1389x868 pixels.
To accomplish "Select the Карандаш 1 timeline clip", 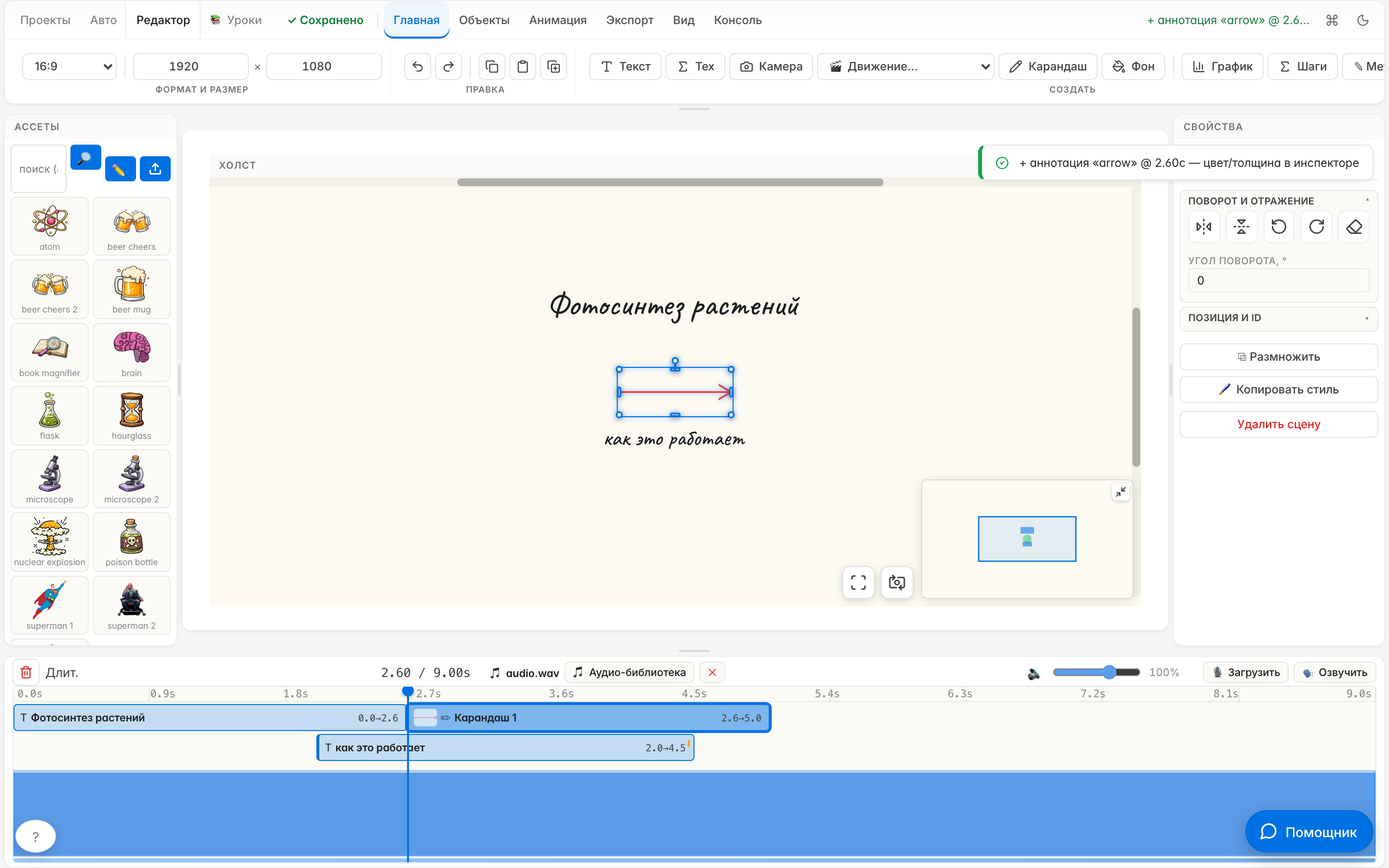I will pyautogui.click(x=588, y=718).
